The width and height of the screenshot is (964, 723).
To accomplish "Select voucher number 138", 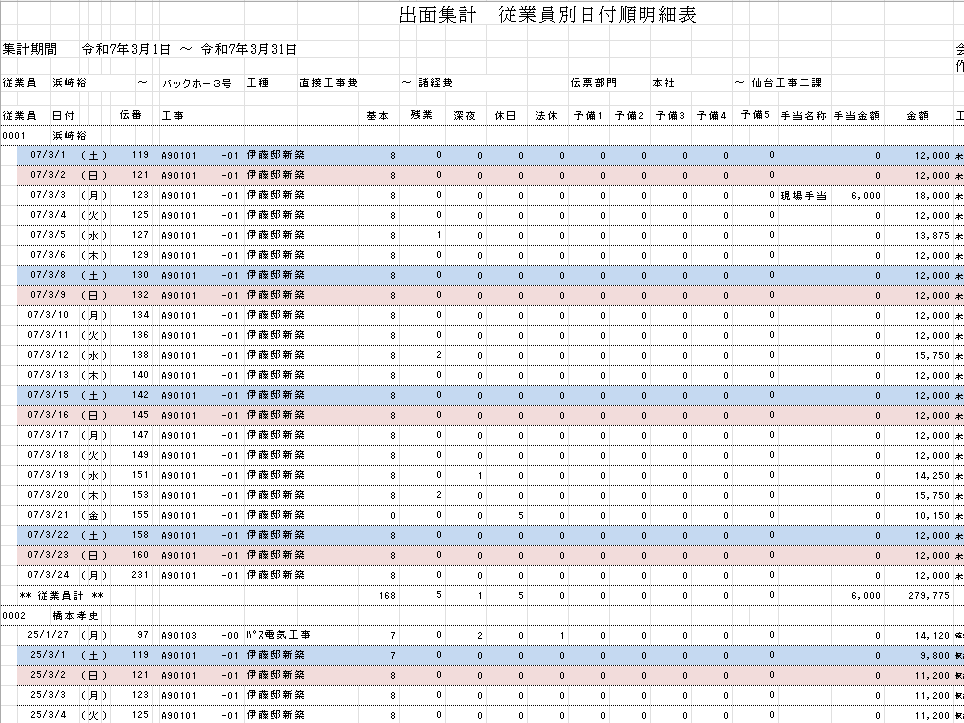I will click(140, 355).
